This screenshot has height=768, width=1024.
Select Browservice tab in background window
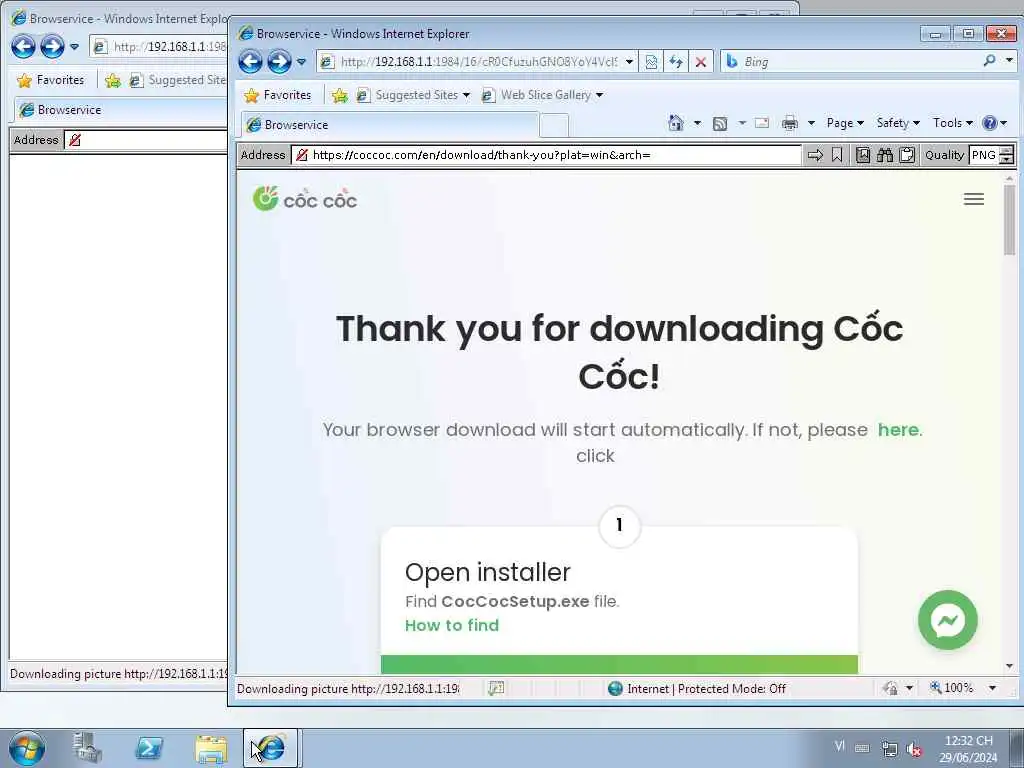click(x=121, y=110)
